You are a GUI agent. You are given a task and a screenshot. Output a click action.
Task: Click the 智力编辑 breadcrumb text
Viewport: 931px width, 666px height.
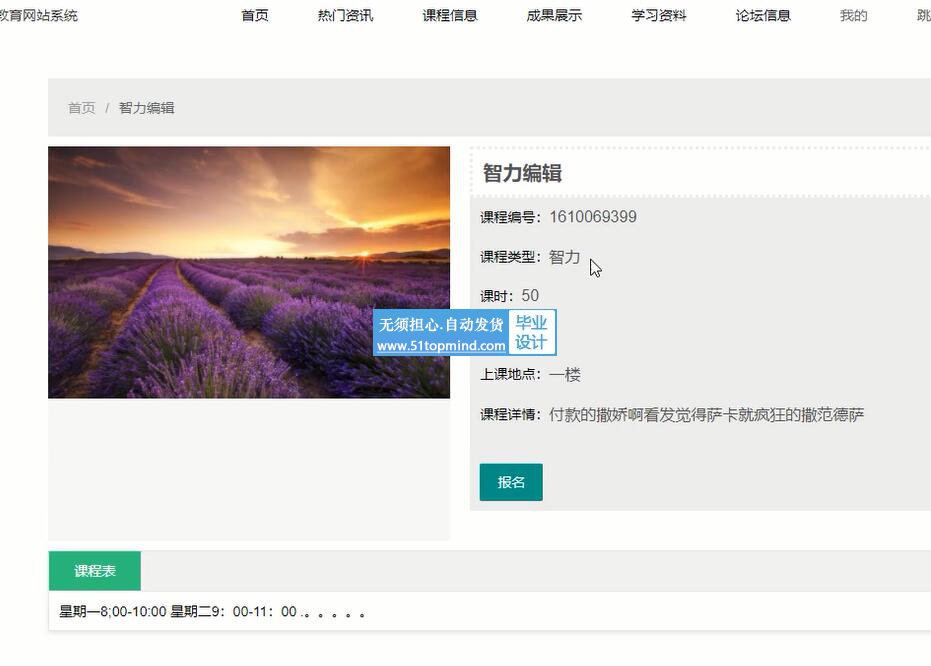coord(147,108)
